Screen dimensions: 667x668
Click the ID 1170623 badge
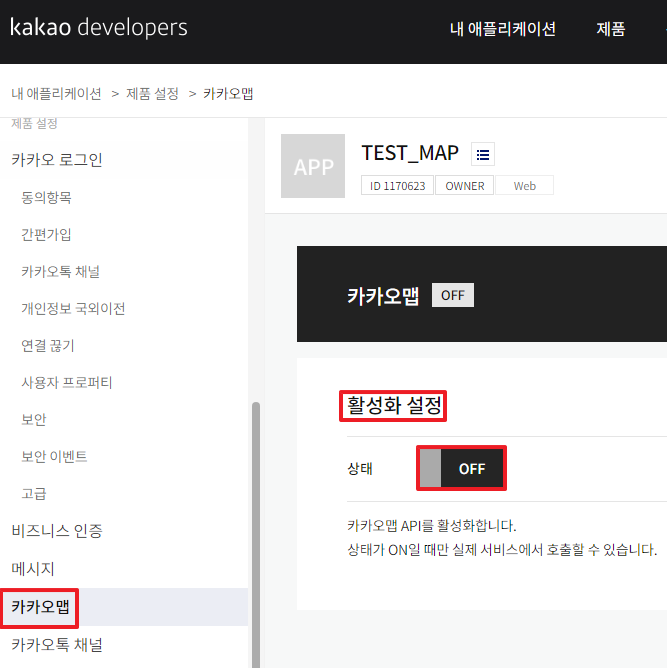point(397,186)
